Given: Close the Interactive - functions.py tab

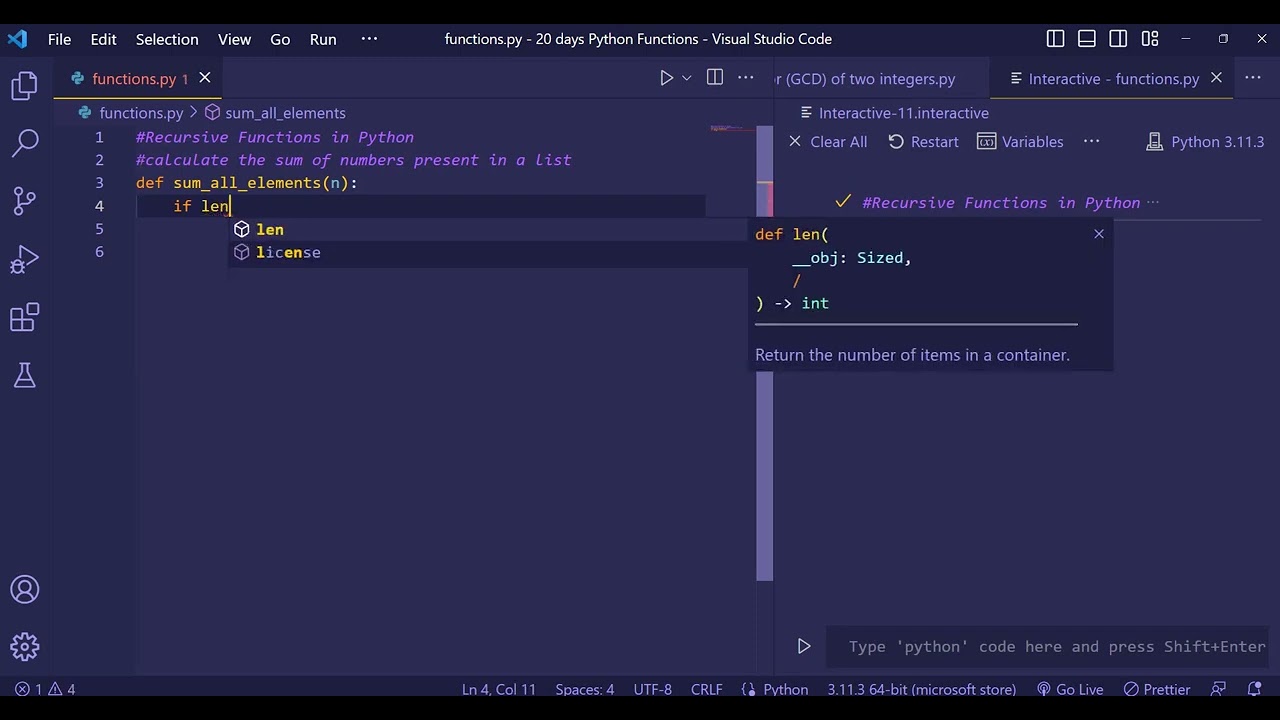Looking at the screenshot, I should click(1216, 78).
